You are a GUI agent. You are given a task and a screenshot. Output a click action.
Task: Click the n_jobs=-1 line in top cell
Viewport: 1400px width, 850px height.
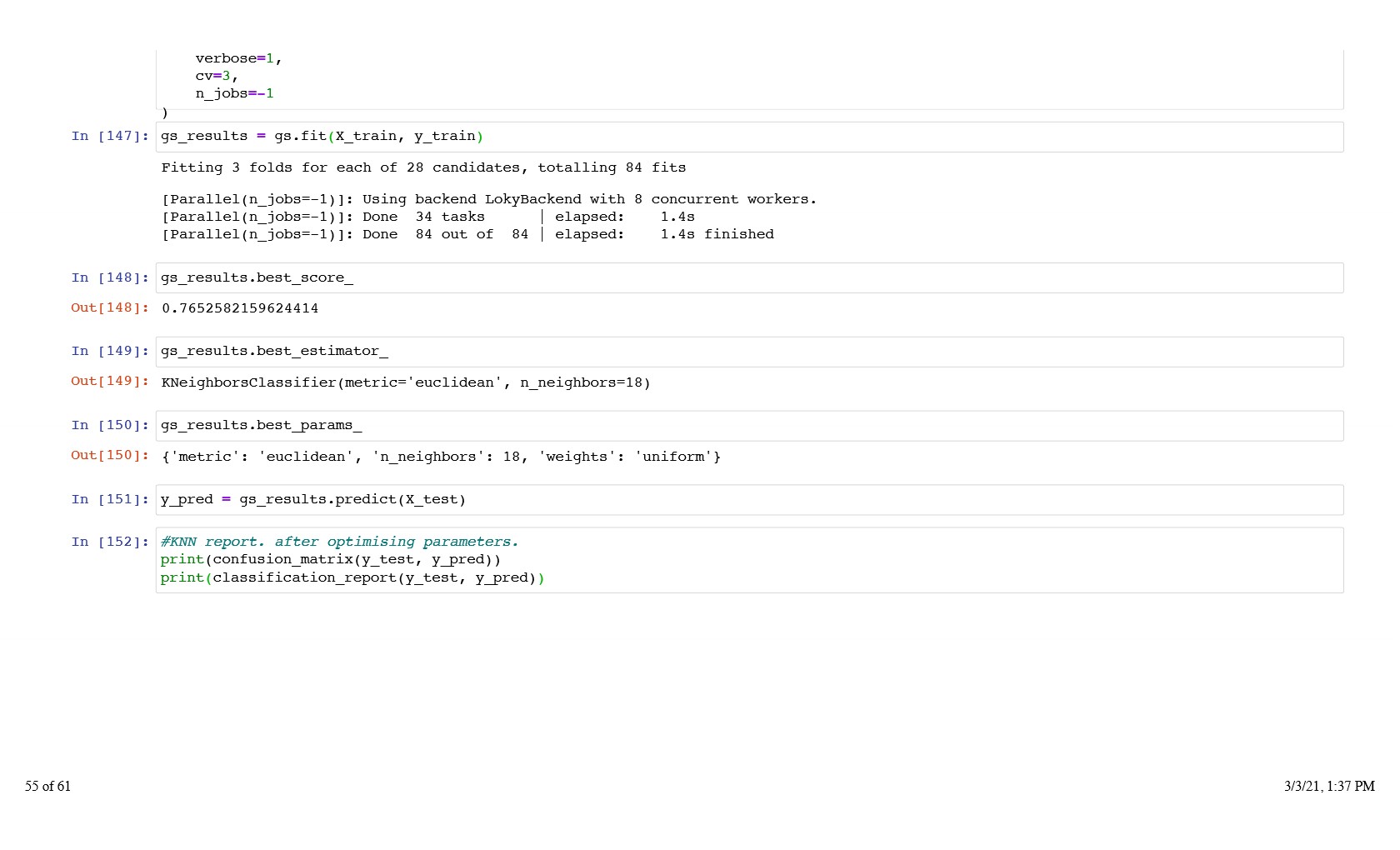[234, 94]
